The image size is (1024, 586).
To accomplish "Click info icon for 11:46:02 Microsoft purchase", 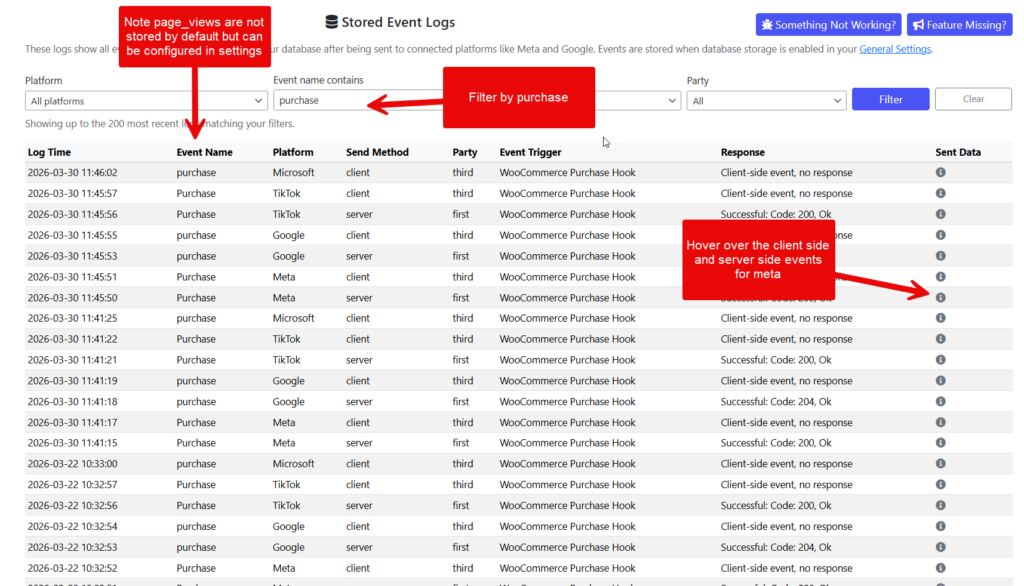I will (x=940, y=173).
